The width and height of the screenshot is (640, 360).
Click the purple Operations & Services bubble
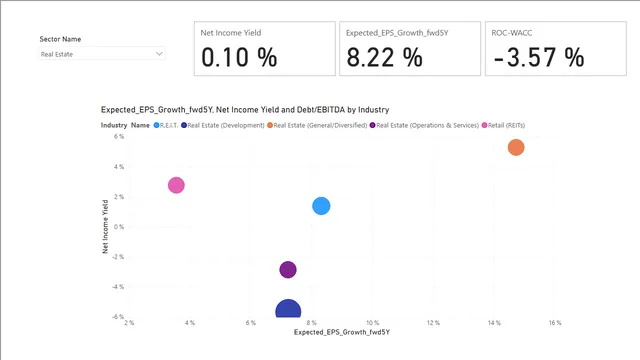click(288, 270)
